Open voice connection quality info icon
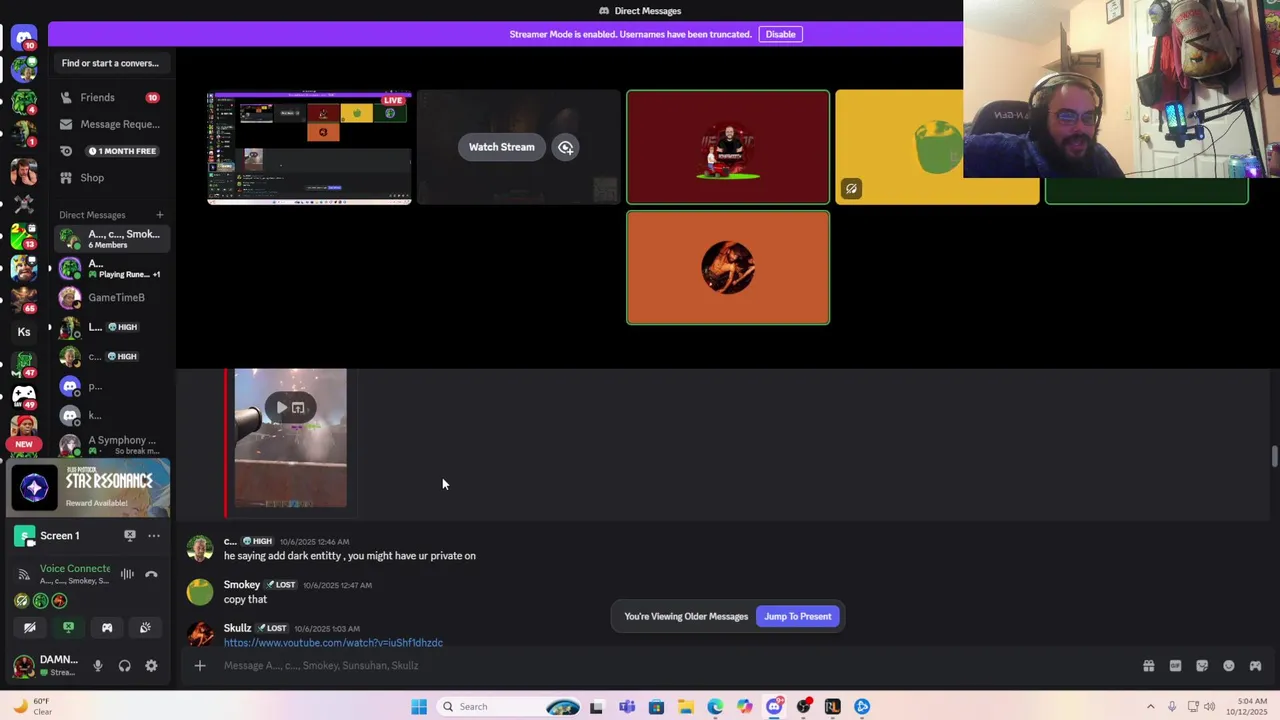This screenshot has height=720, width=1280. point(24,574)
